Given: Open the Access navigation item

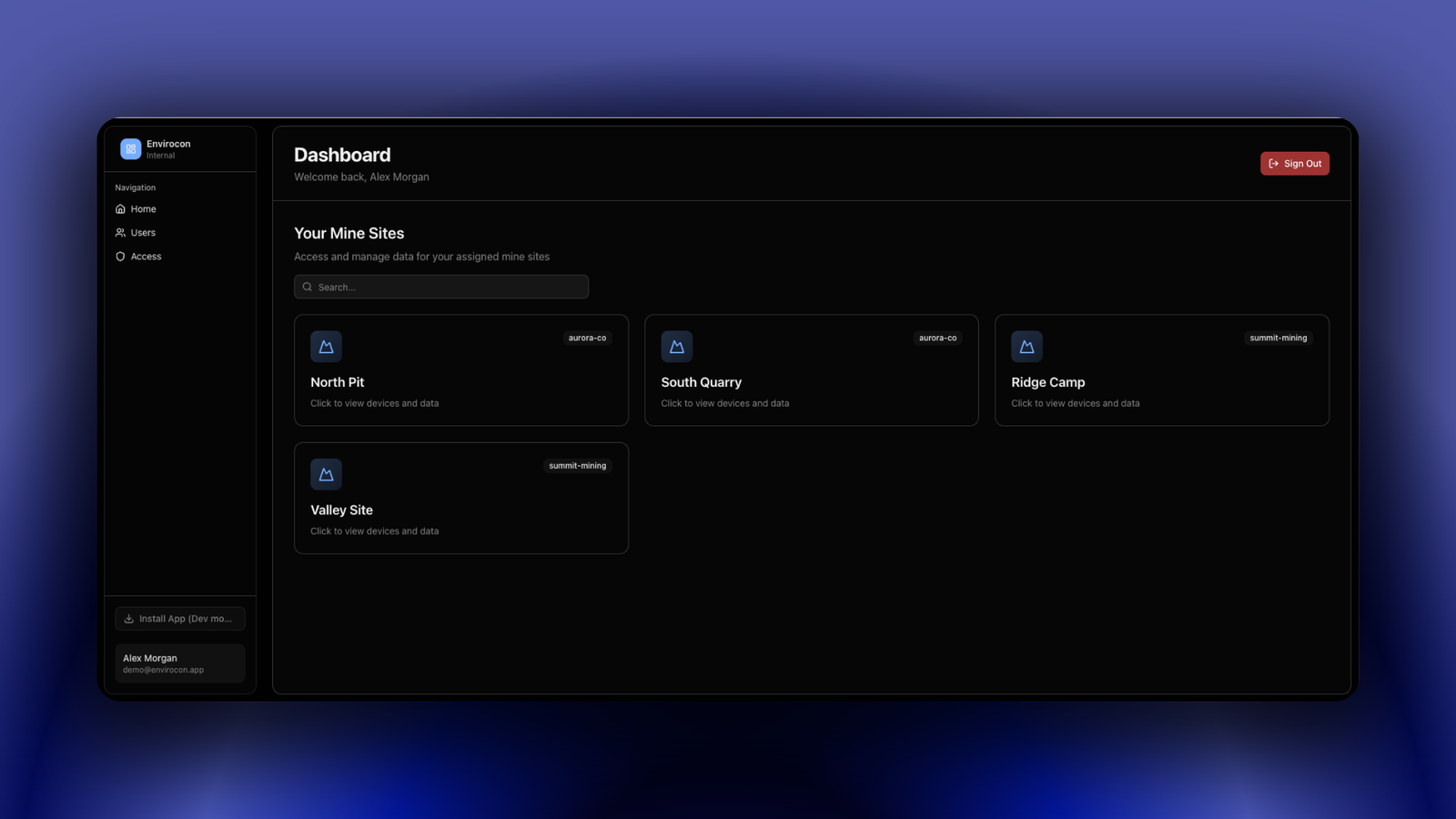Looking at the screenshot, I should tap(180, 257).
